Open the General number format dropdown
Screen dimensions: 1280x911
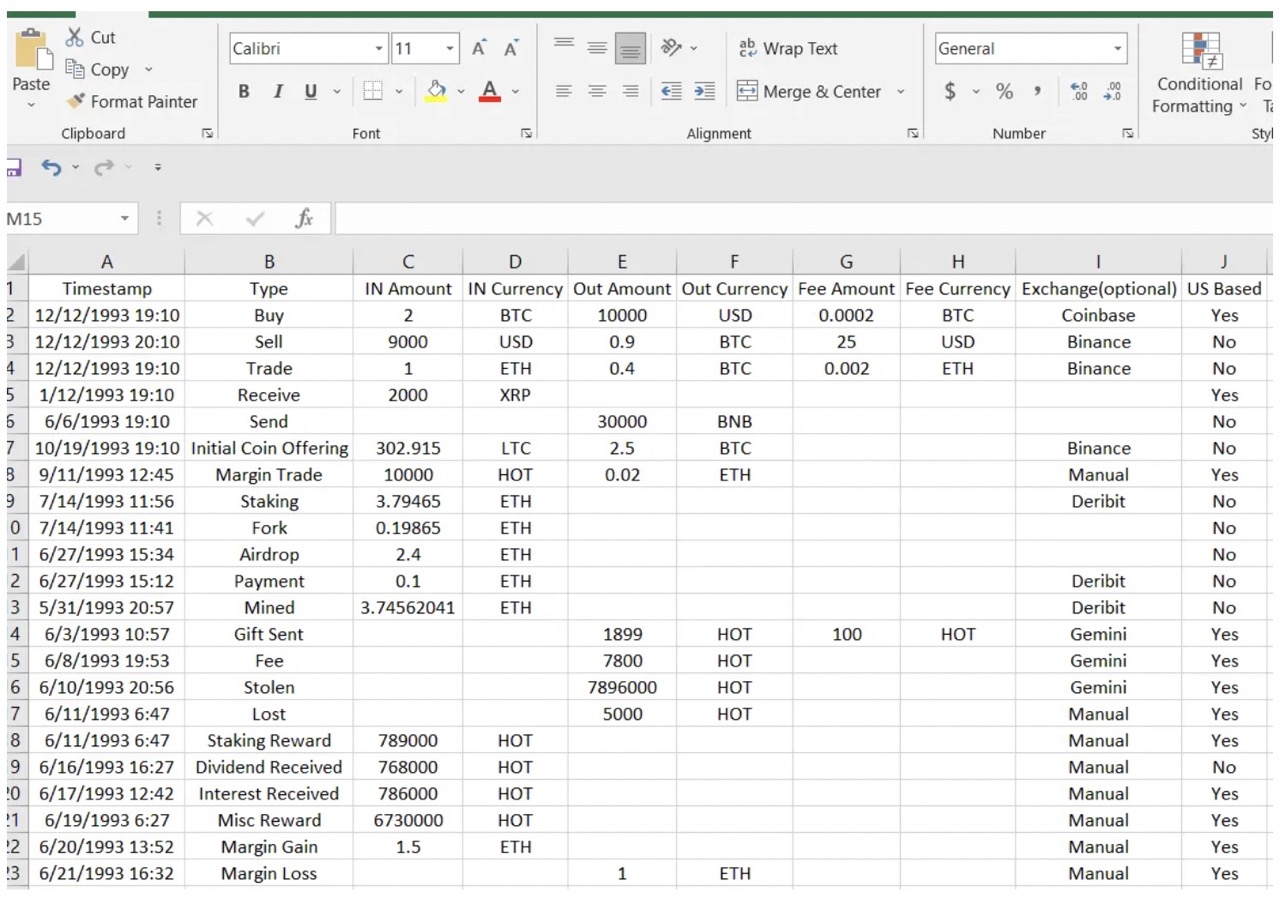tap(1118, 48)
